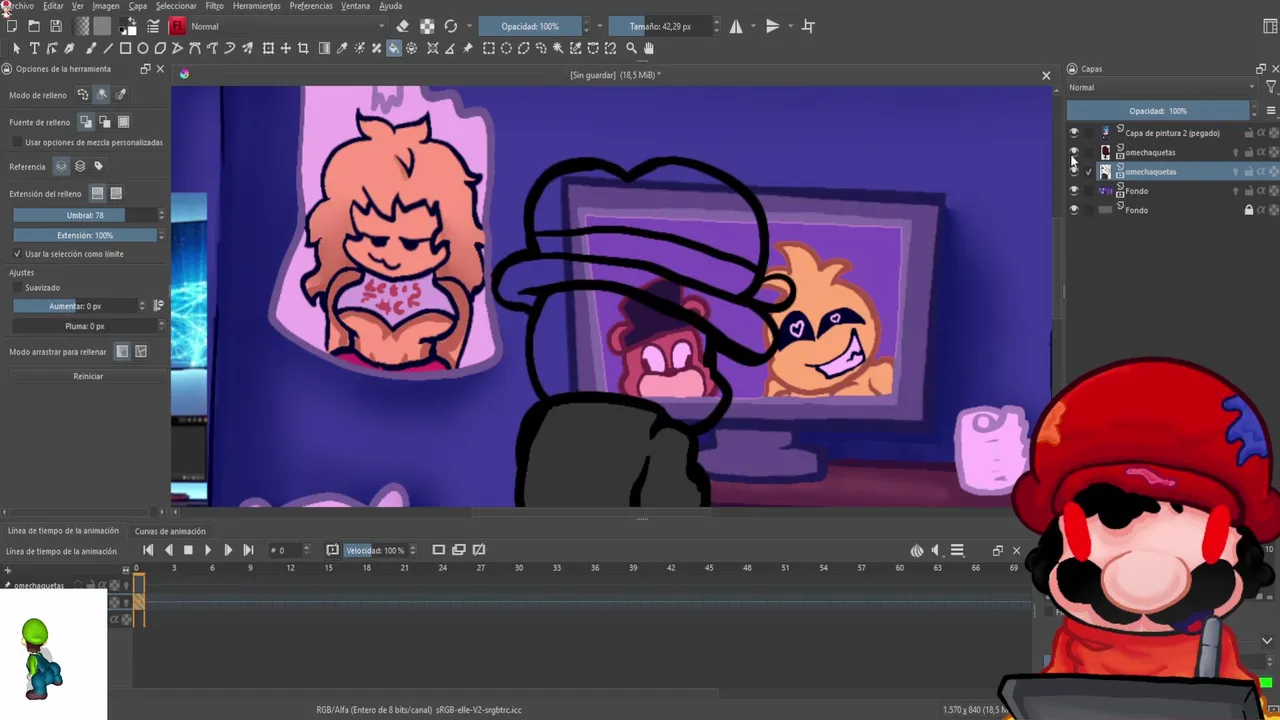Open animation timeline hamburger settings menu
Viewport: 1280px width, 720px height.
click(x=957, y=550)
